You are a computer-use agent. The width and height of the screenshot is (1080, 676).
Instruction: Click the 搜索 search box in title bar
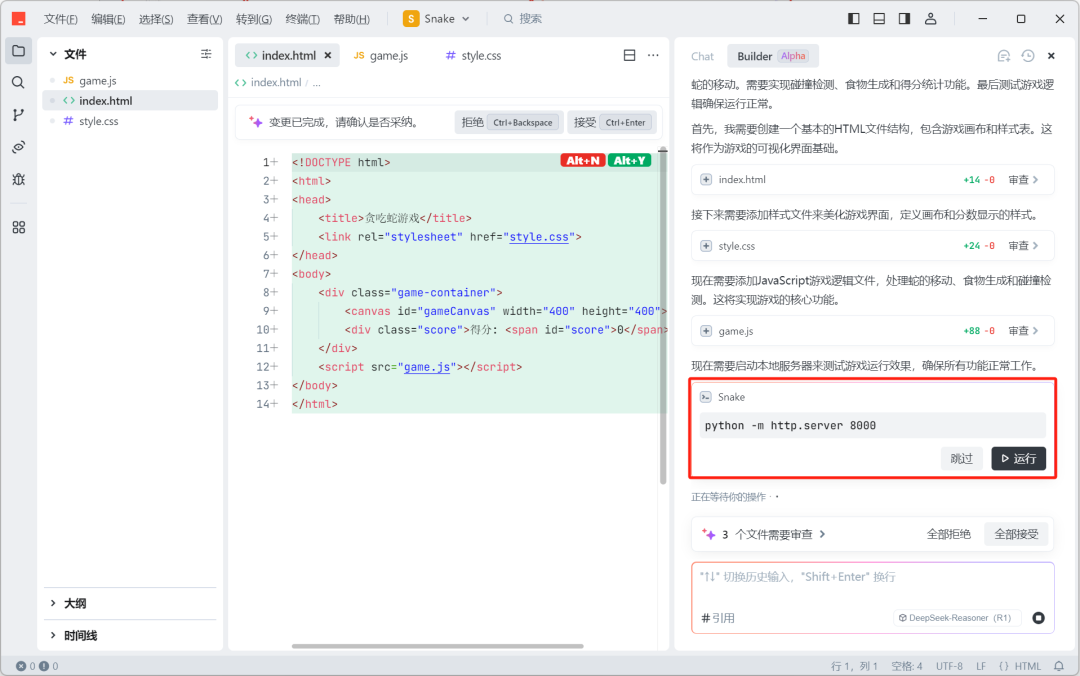click(523, 19)
